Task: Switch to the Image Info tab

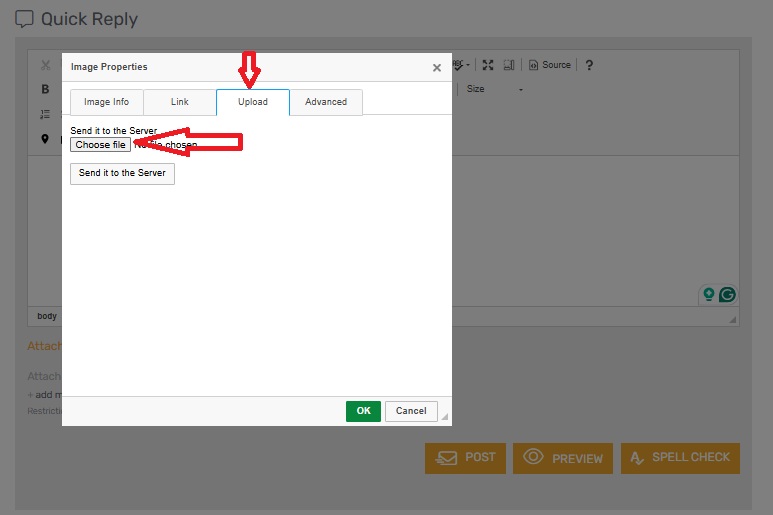Action: (x=106, y=102)
